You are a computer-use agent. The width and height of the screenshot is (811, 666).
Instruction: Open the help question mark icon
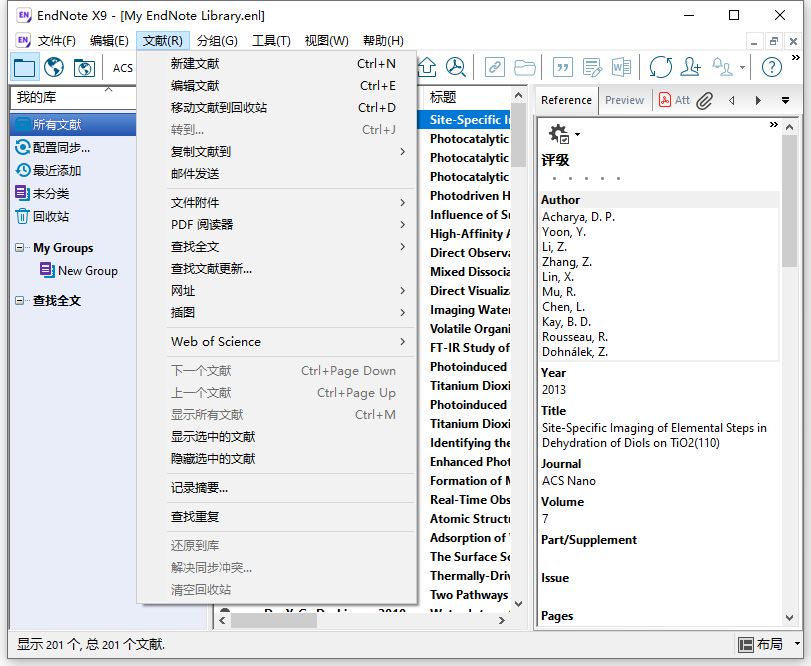tap(771, 67)
